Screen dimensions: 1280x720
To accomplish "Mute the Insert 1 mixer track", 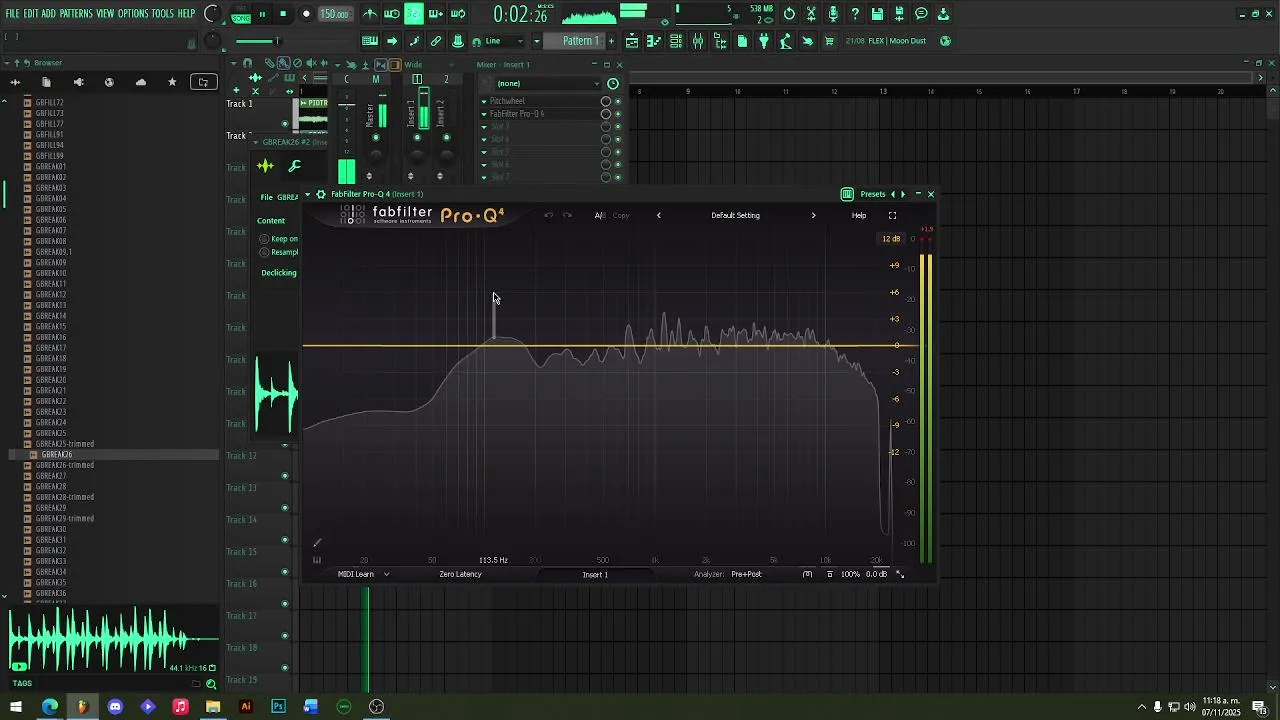I will [x=417, y=138].
